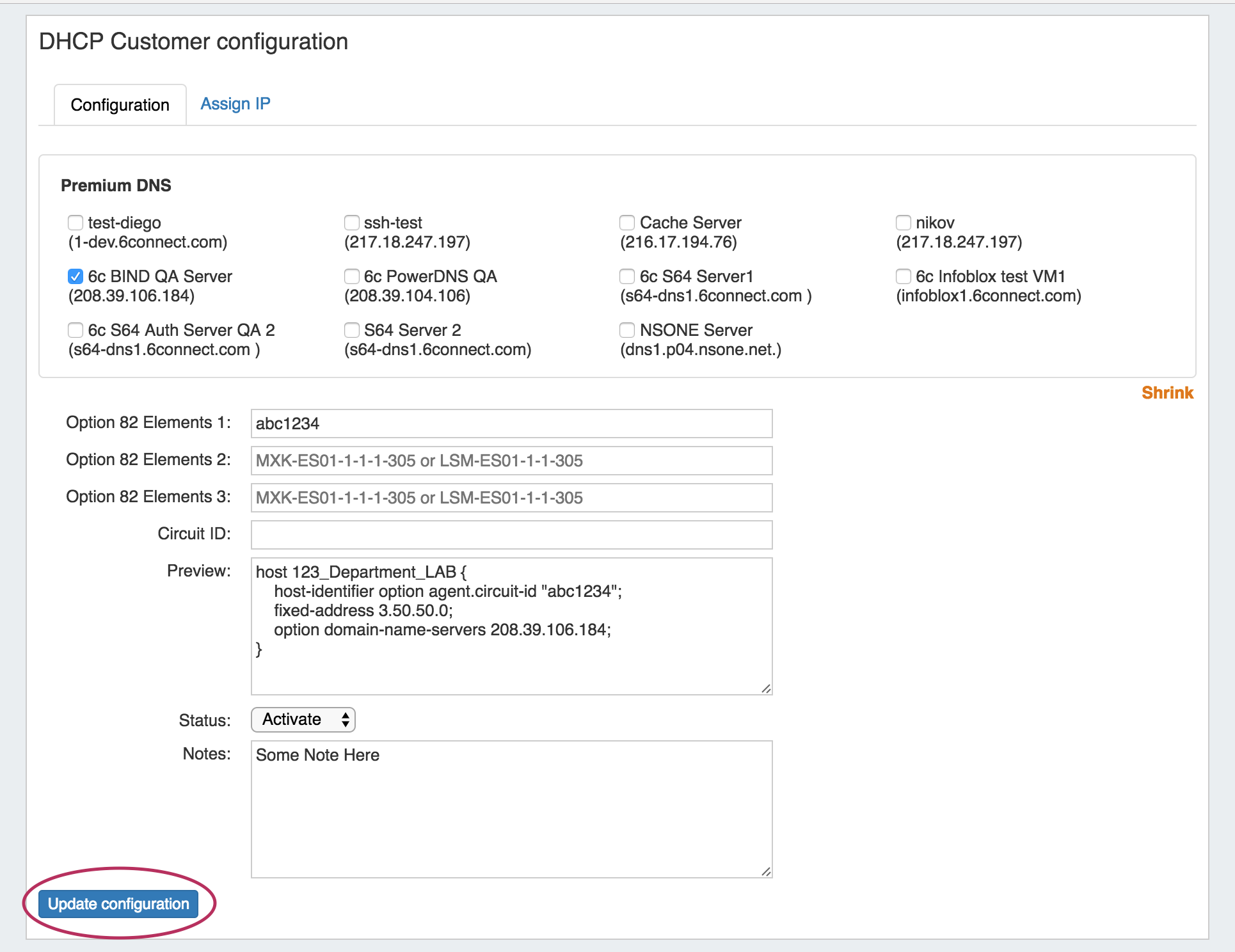The width and height of the screenshot is (1235, 952).
Task: Focus the Option 82 Elements 1 field
Action: [x=511, y=424]
